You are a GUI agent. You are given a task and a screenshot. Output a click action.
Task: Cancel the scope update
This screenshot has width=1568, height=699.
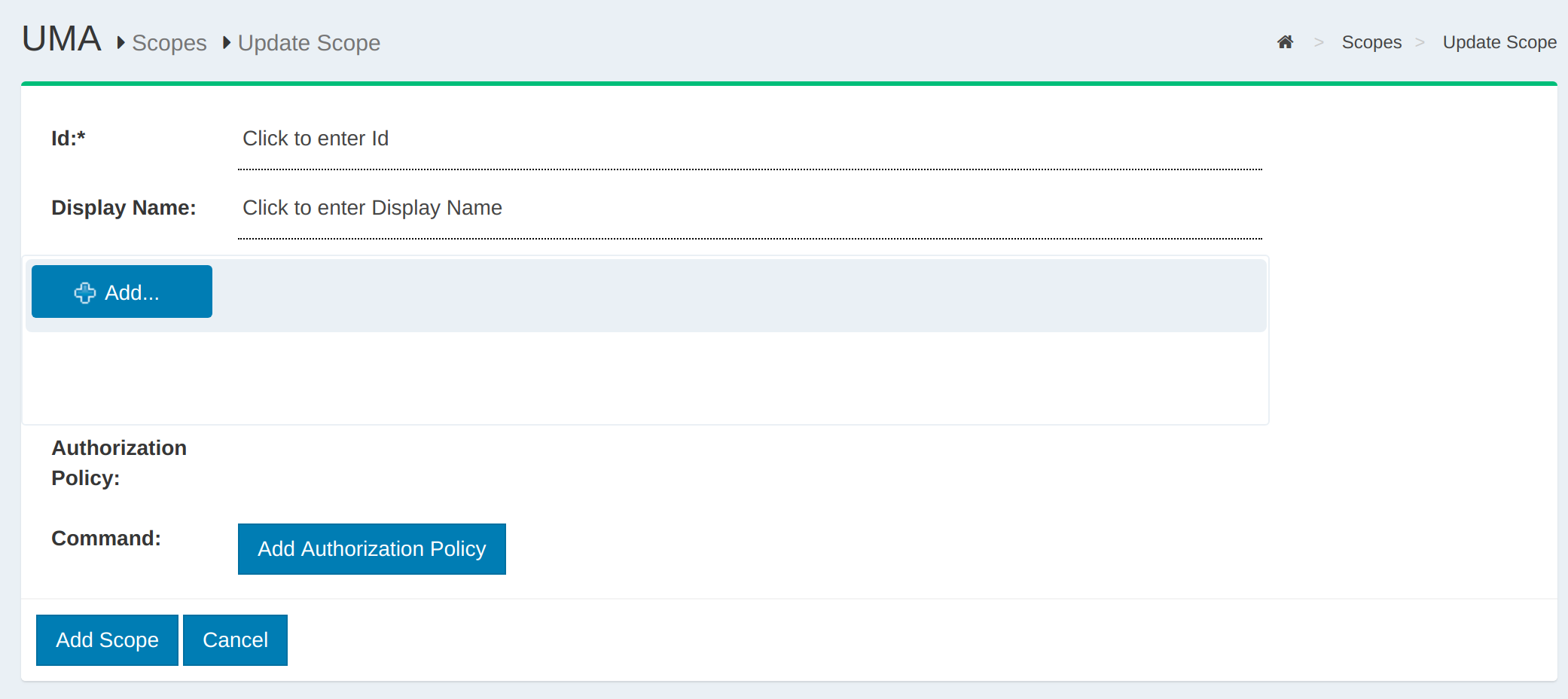pos(235,640)
